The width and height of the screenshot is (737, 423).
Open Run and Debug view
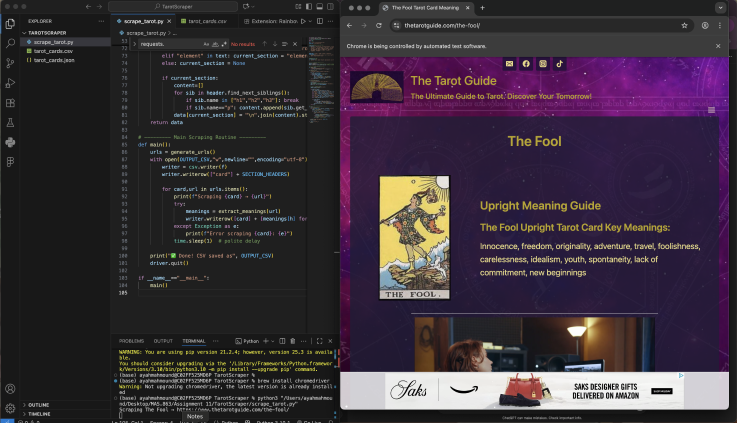tap(10, 82)
